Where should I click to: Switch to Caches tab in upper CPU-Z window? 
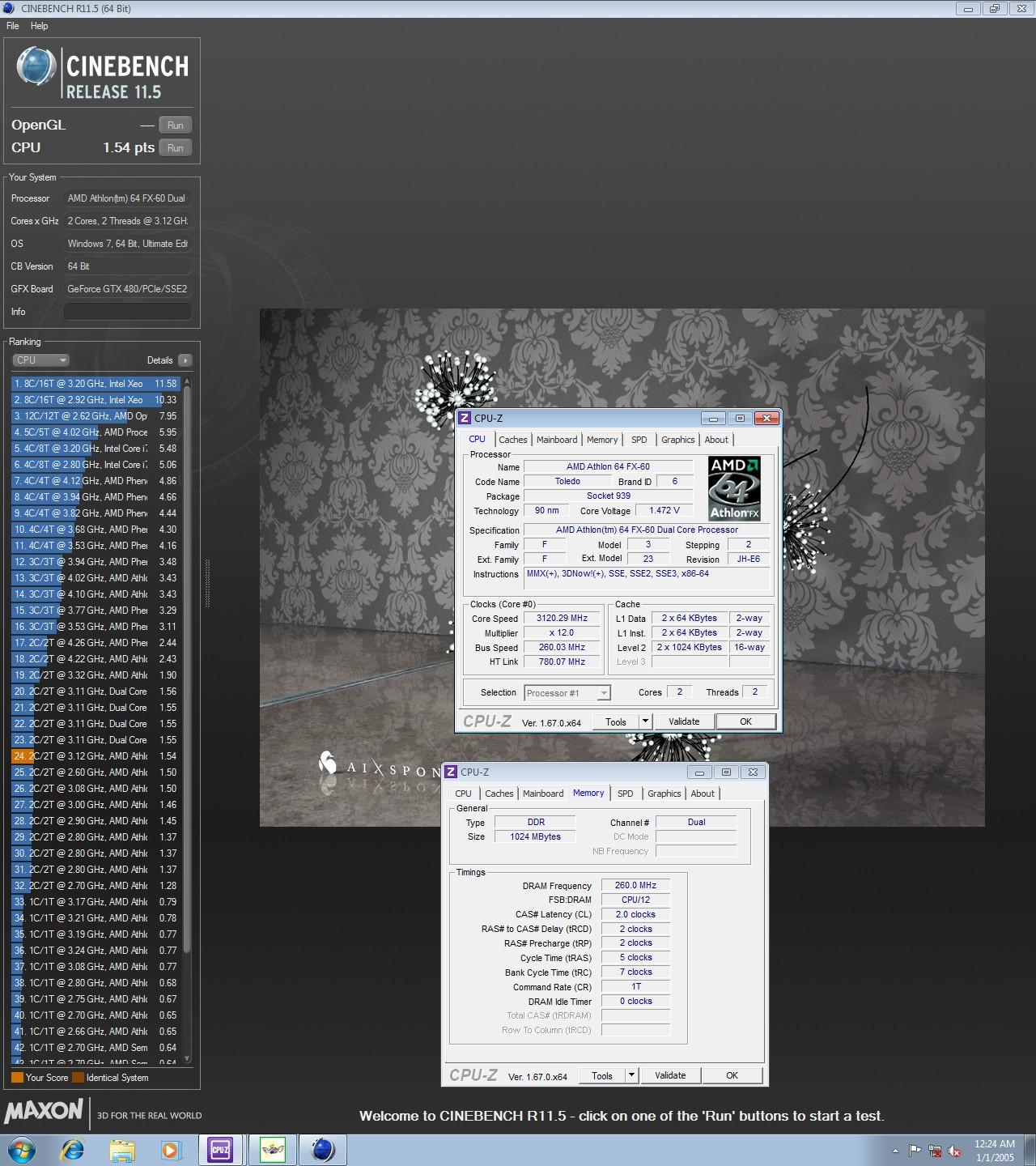(513, 440)
